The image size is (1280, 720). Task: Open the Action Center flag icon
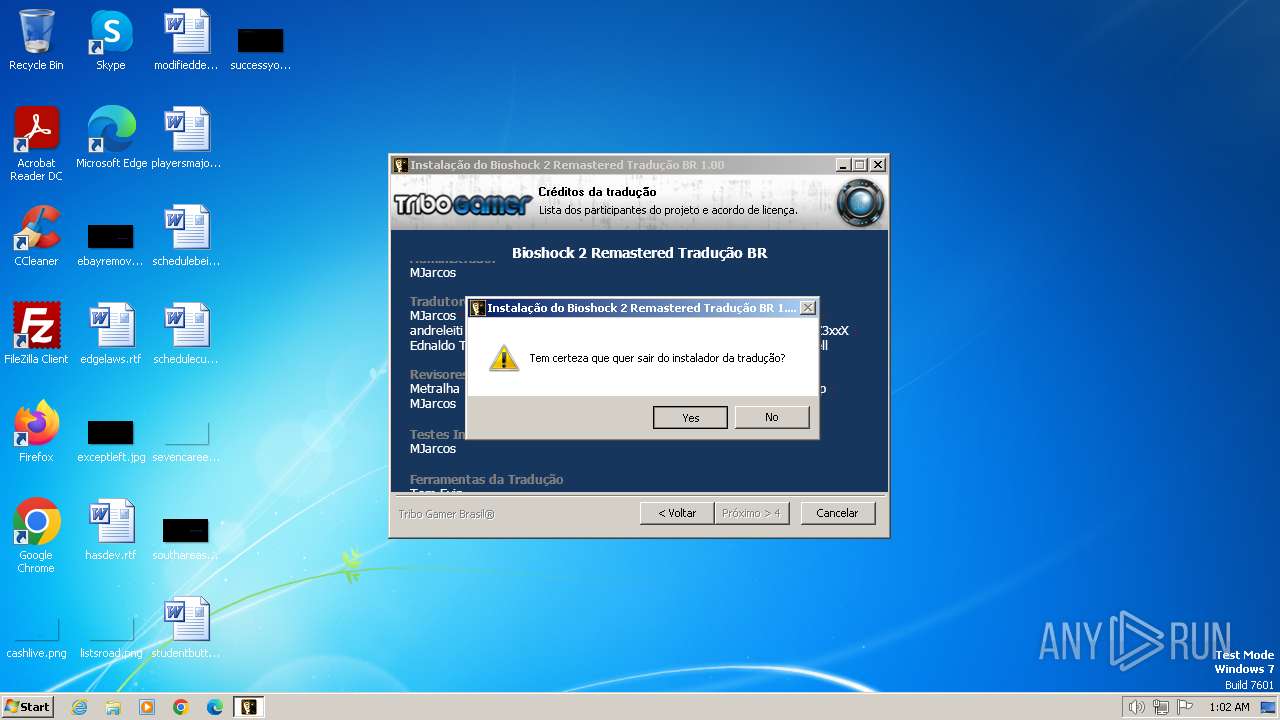[x=1185, y=707]
